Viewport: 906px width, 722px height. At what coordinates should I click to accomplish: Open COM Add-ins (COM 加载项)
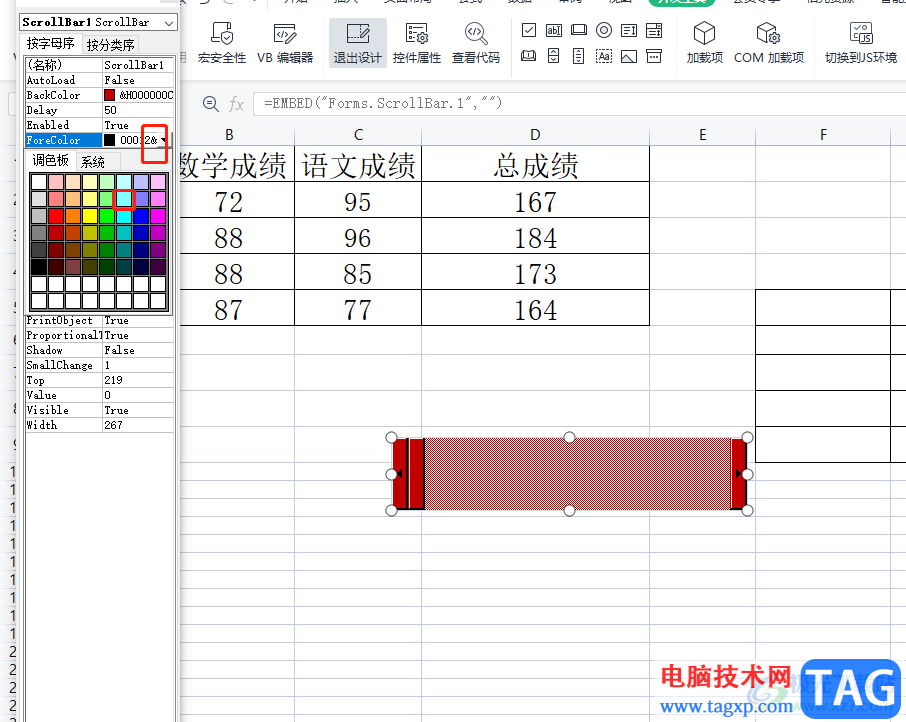(x=768, y=43)
